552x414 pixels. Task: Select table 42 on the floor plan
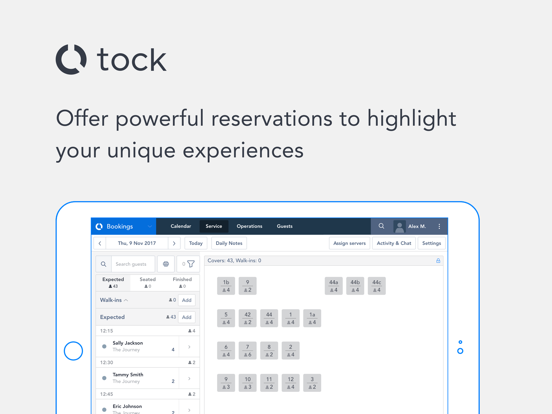pyautogui.click(x=247, y=318)
